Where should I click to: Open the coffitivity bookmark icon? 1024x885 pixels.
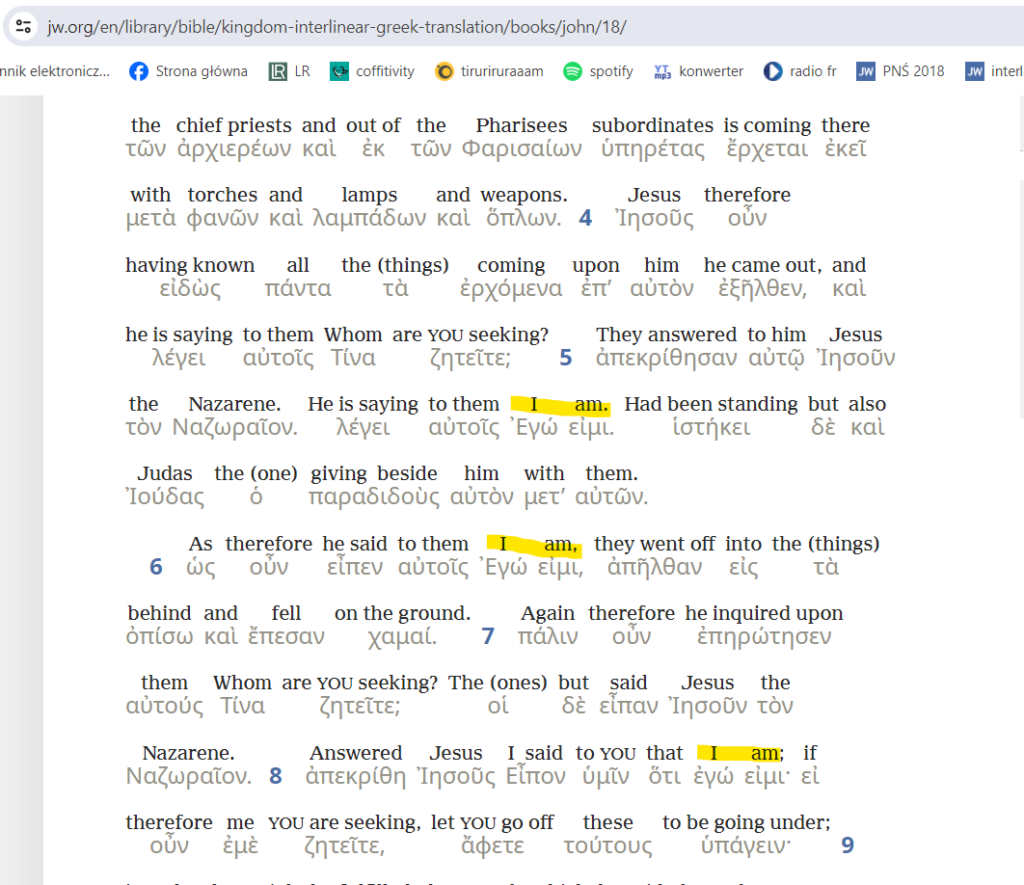(x=341, y=71)
